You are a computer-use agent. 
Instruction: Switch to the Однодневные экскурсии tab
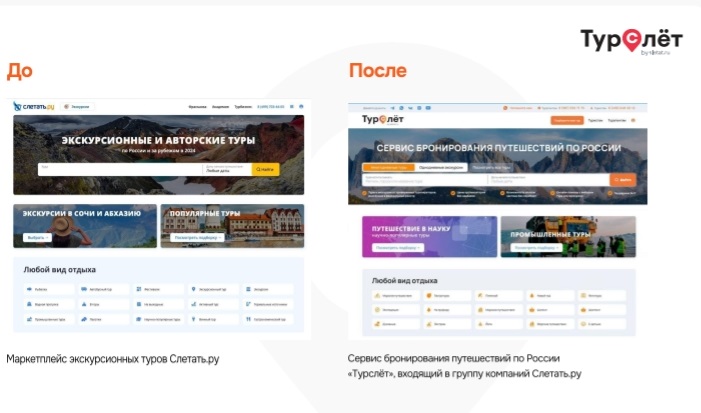[441, 168]
